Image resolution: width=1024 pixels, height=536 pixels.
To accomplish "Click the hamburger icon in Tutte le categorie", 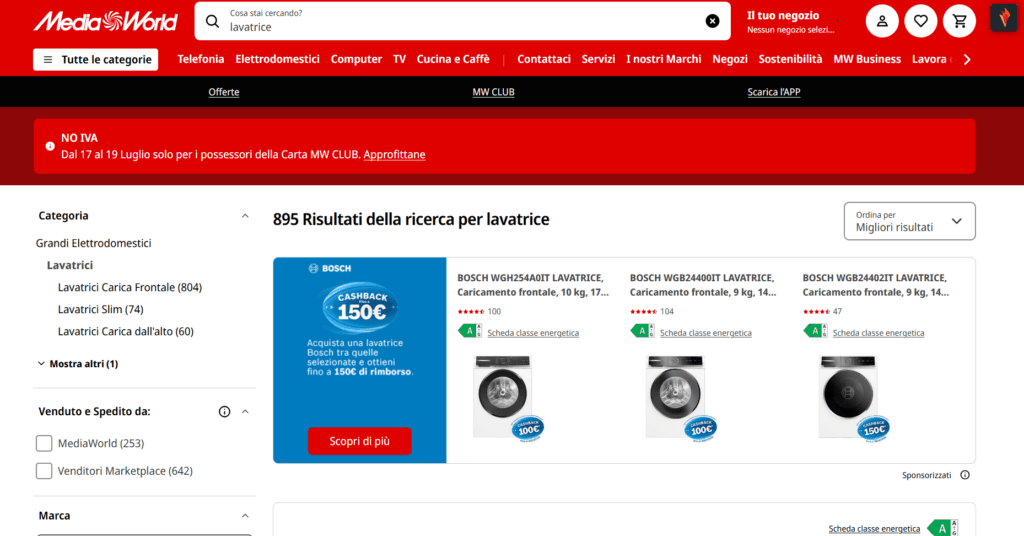I will point(48,59).
